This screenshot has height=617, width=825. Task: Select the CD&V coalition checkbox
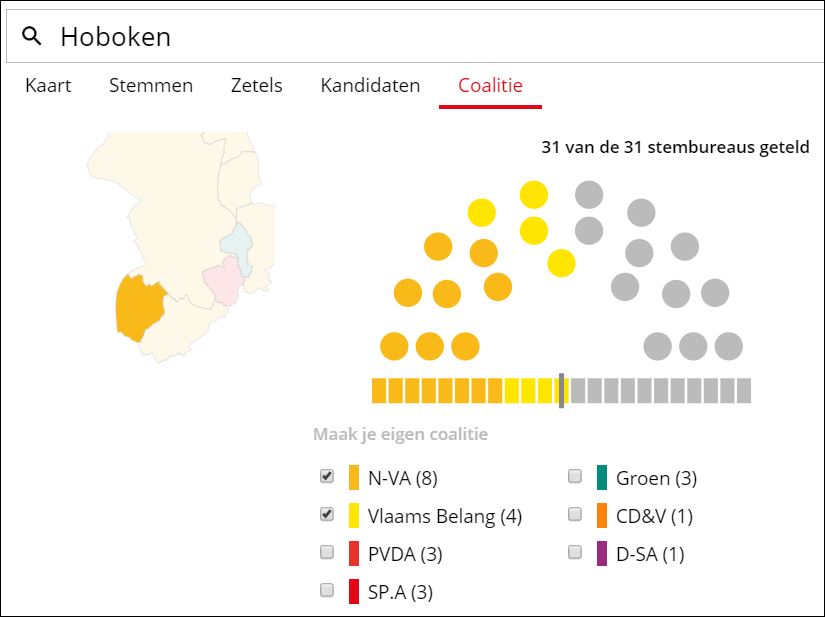575,515
